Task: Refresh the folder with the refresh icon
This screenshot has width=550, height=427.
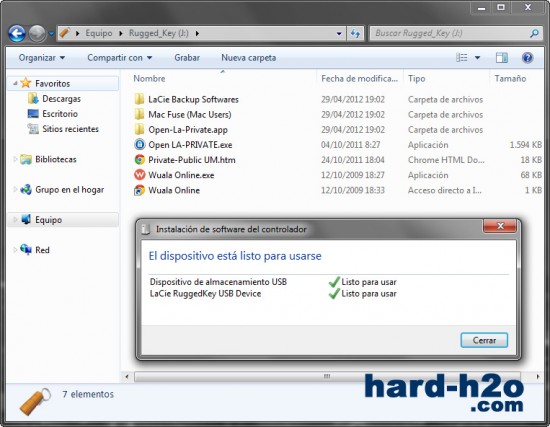Action: point(355,34)
